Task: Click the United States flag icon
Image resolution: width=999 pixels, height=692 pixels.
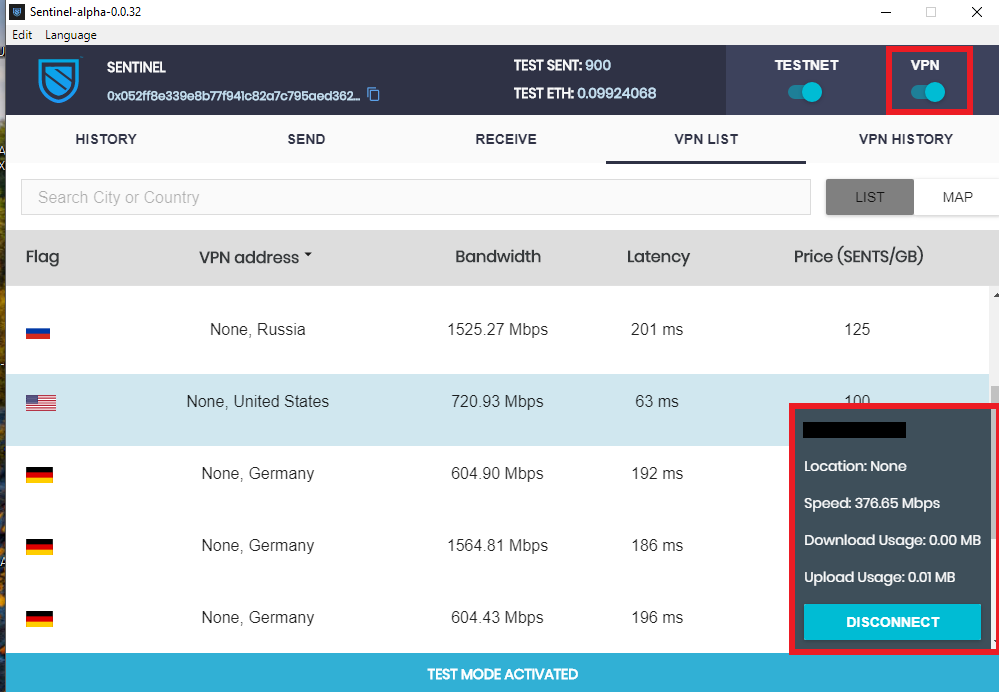Action: coord(41,403)
